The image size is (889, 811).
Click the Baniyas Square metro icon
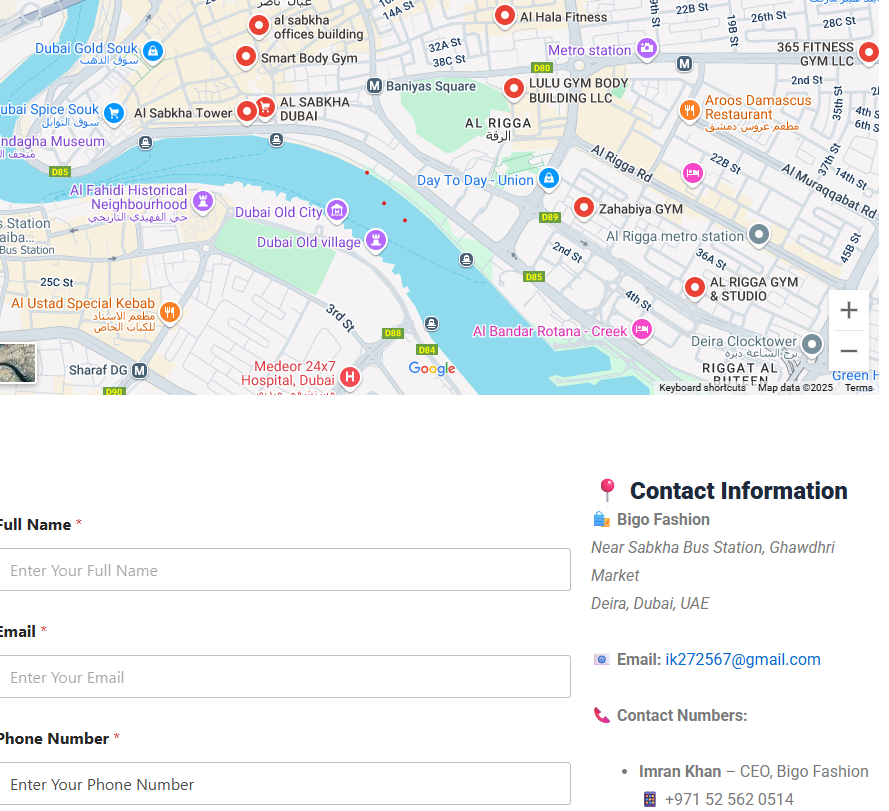point(374,86)
